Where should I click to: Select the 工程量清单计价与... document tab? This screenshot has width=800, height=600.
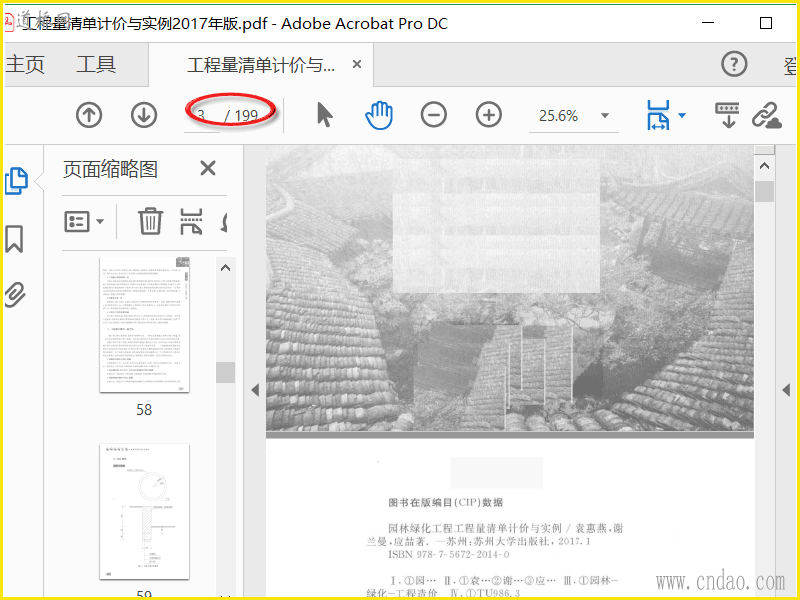(261, 65)
